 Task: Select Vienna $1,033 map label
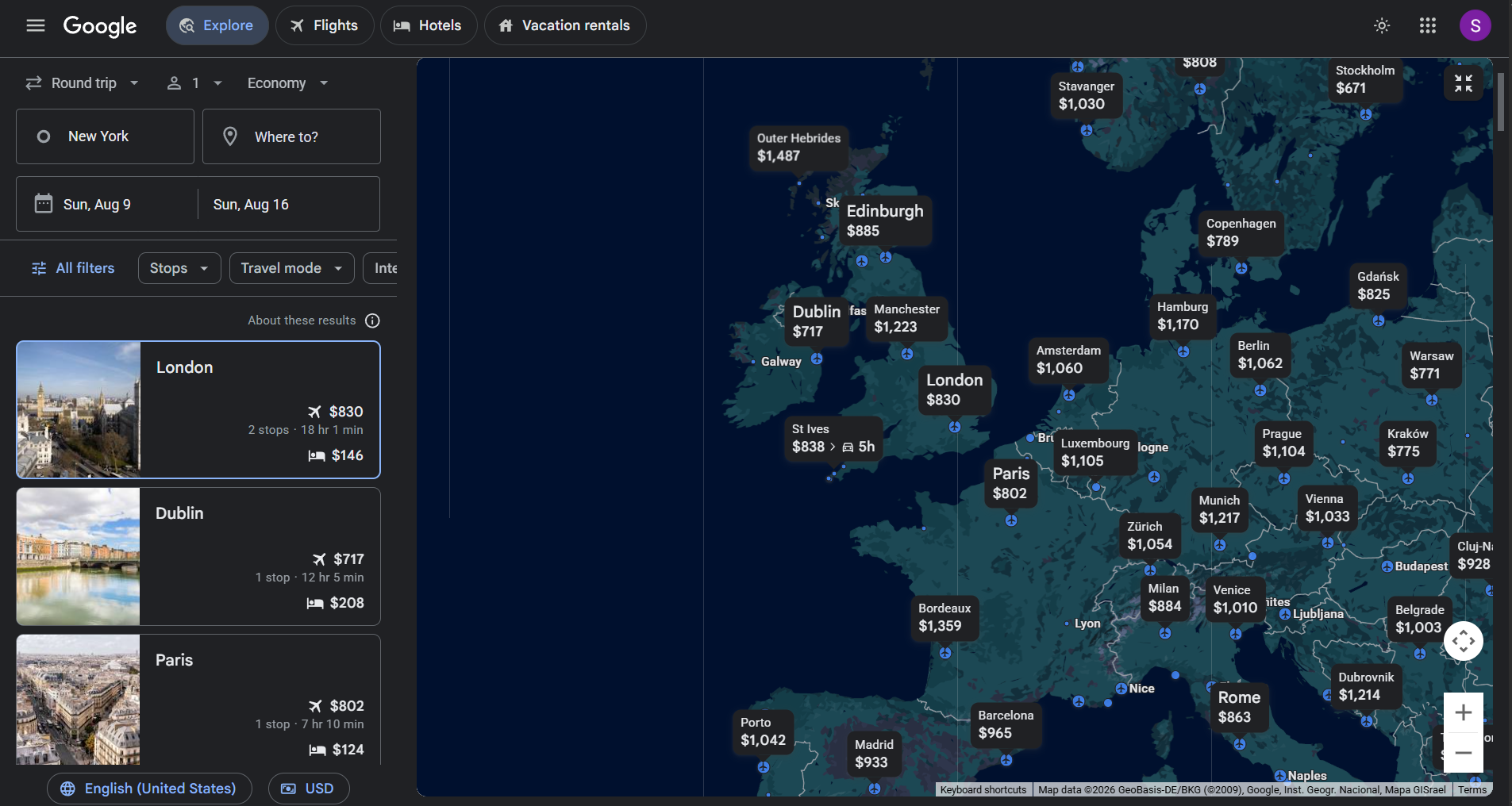(x=1327, y=508)
